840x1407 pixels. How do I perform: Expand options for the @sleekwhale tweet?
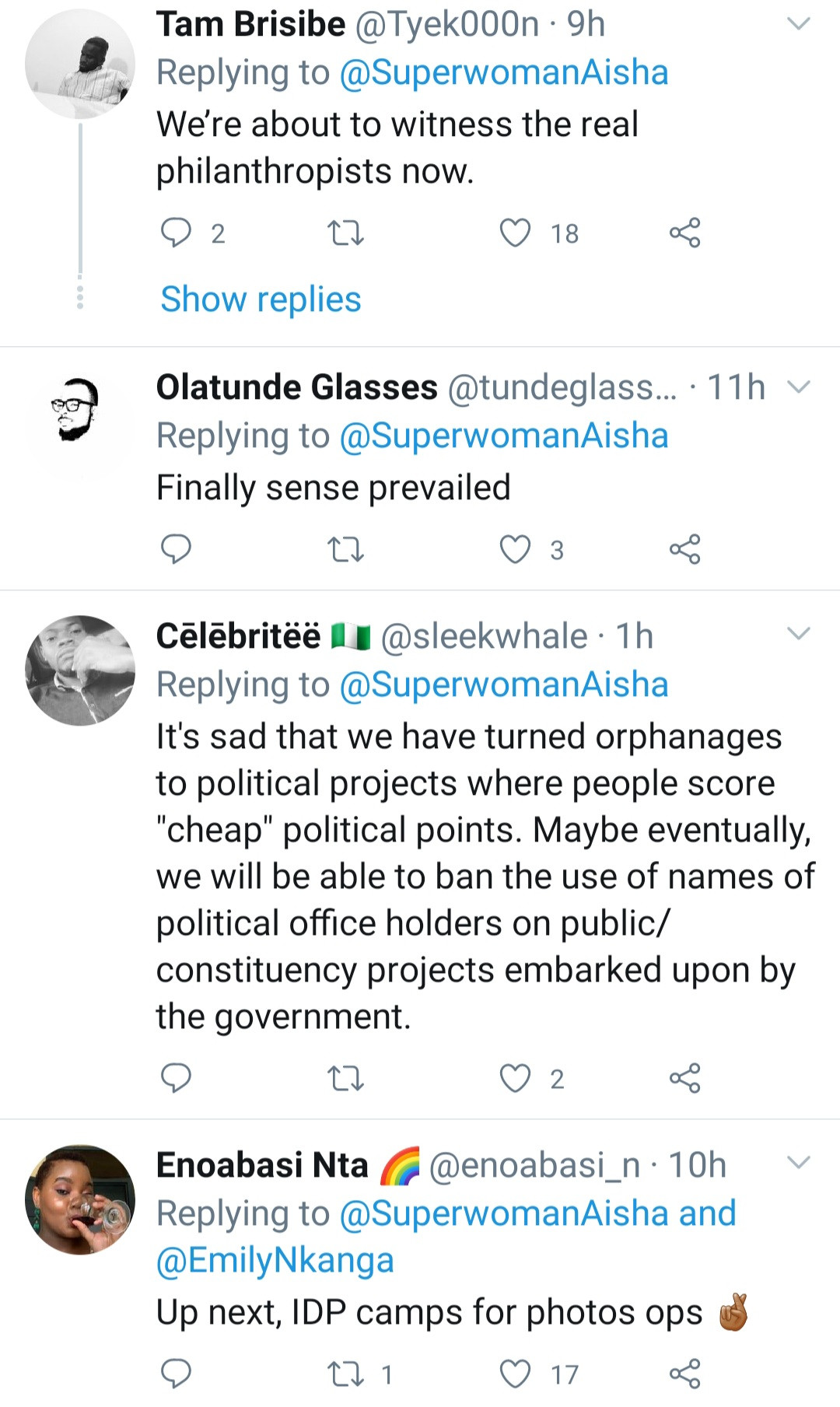[x=799, y=634]
